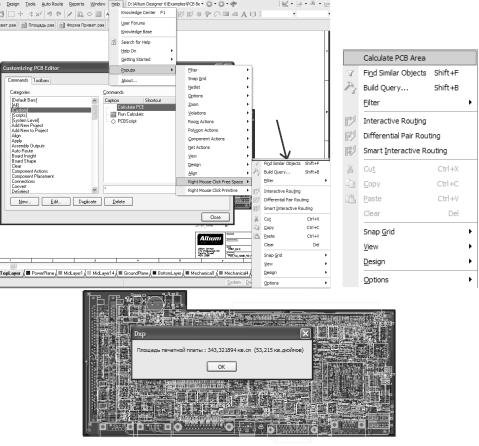Select 'Add New to Project' category
Viewport: 479px width, 446px height.
click(30, 131)
